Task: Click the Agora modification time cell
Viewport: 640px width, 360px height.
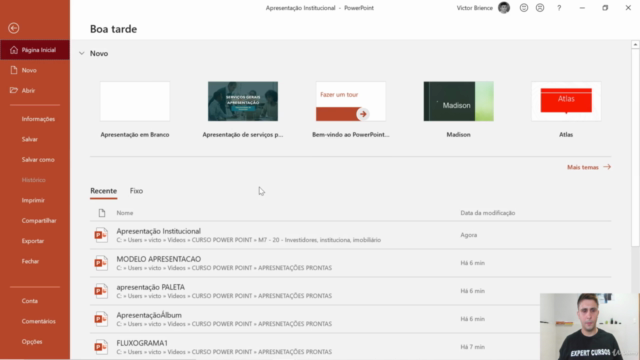Action: point(469,235)
